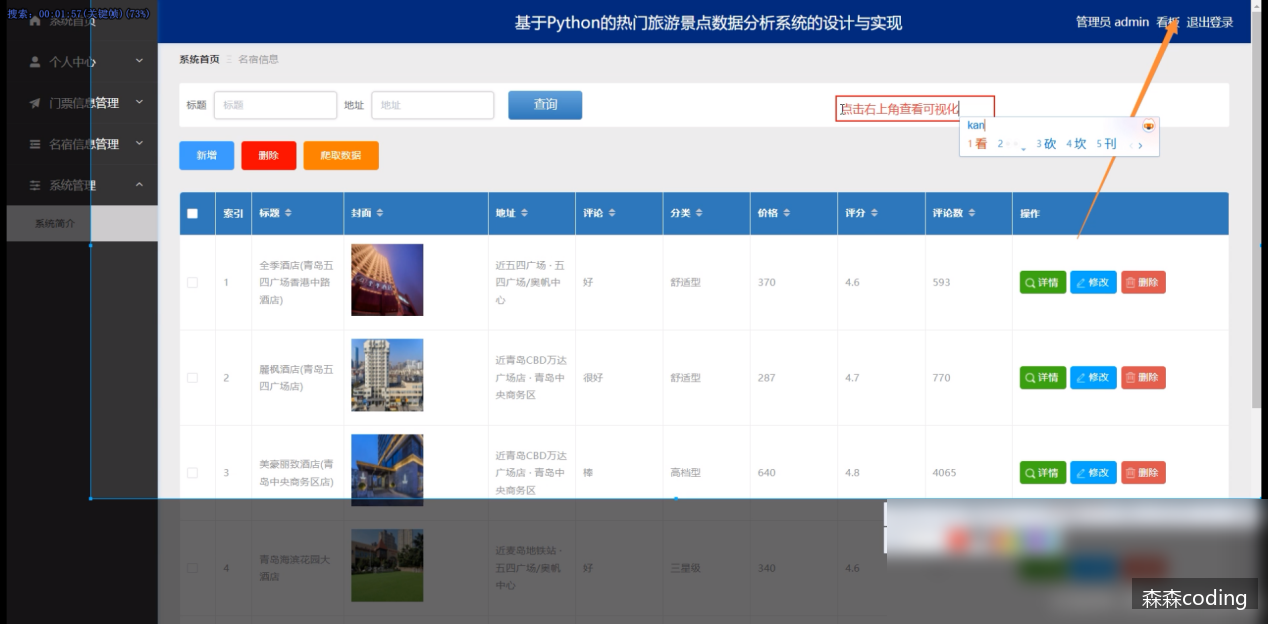
Task: Click the rating value 4.7 in row 2
Action: [852, 378]
